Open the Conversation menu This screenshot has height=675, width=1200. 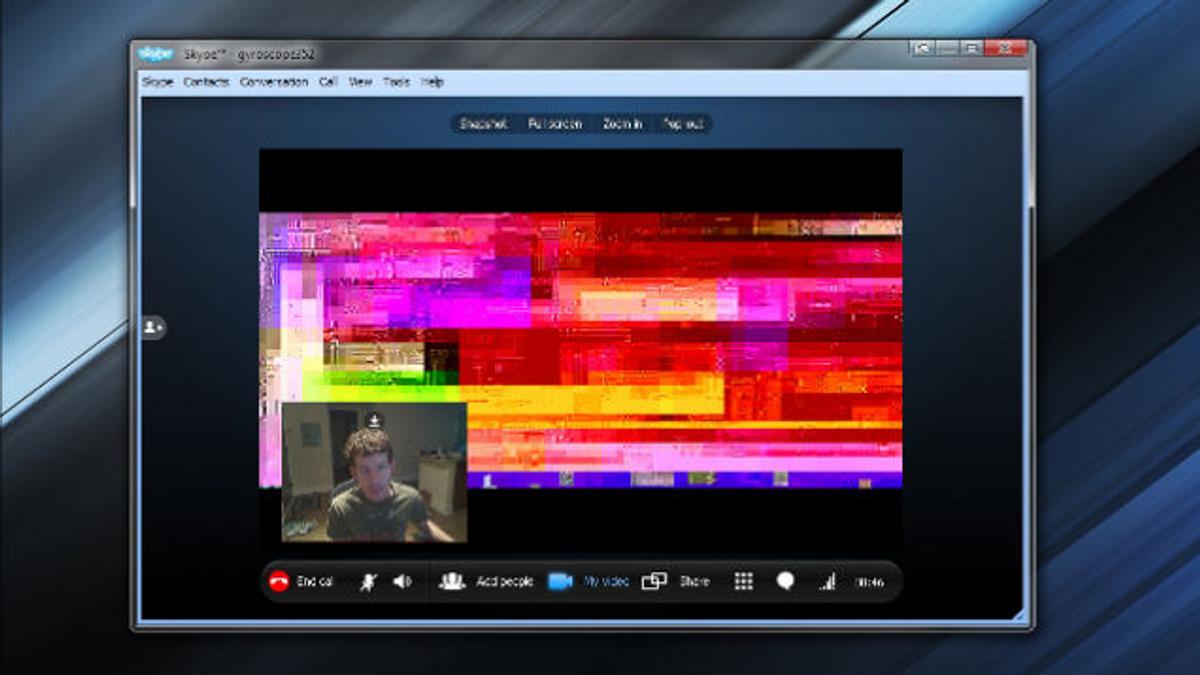pos(274,82)
